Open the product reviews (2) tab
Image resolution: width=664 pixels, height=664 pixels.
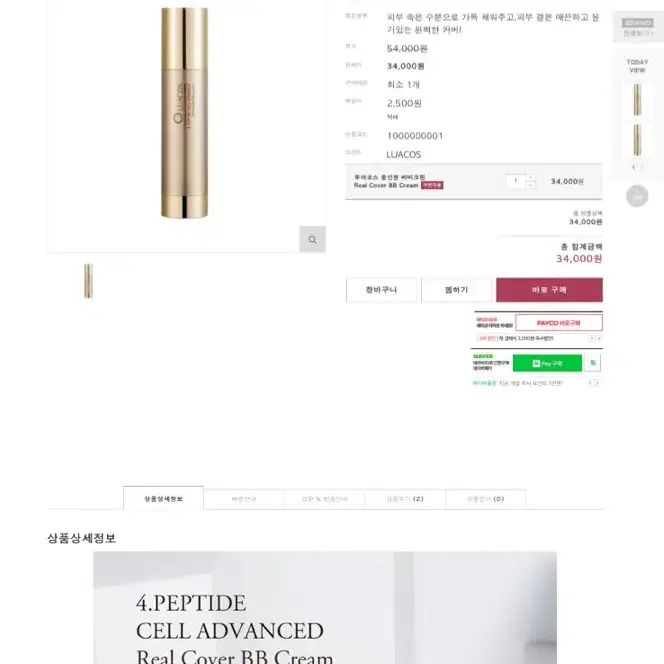tap(405, 499)
